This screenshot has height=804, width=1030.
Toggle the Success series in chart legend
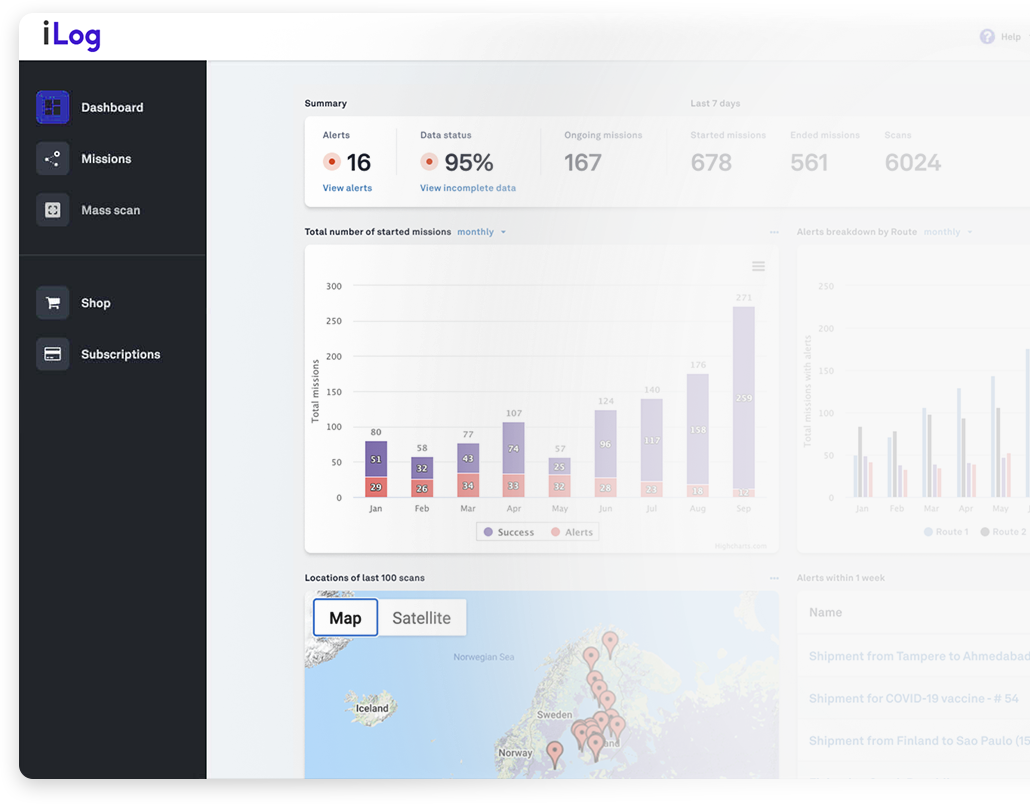509,532
